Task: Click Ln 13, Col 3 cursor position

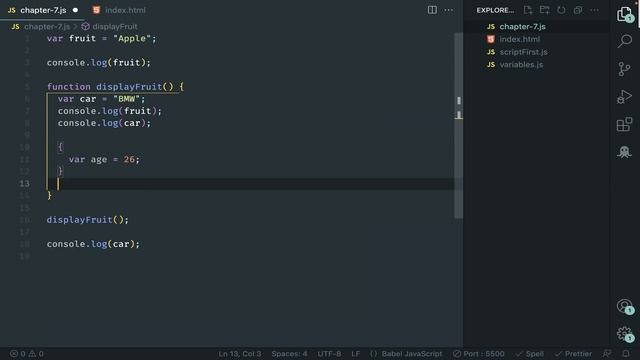Action: point(240,353)
